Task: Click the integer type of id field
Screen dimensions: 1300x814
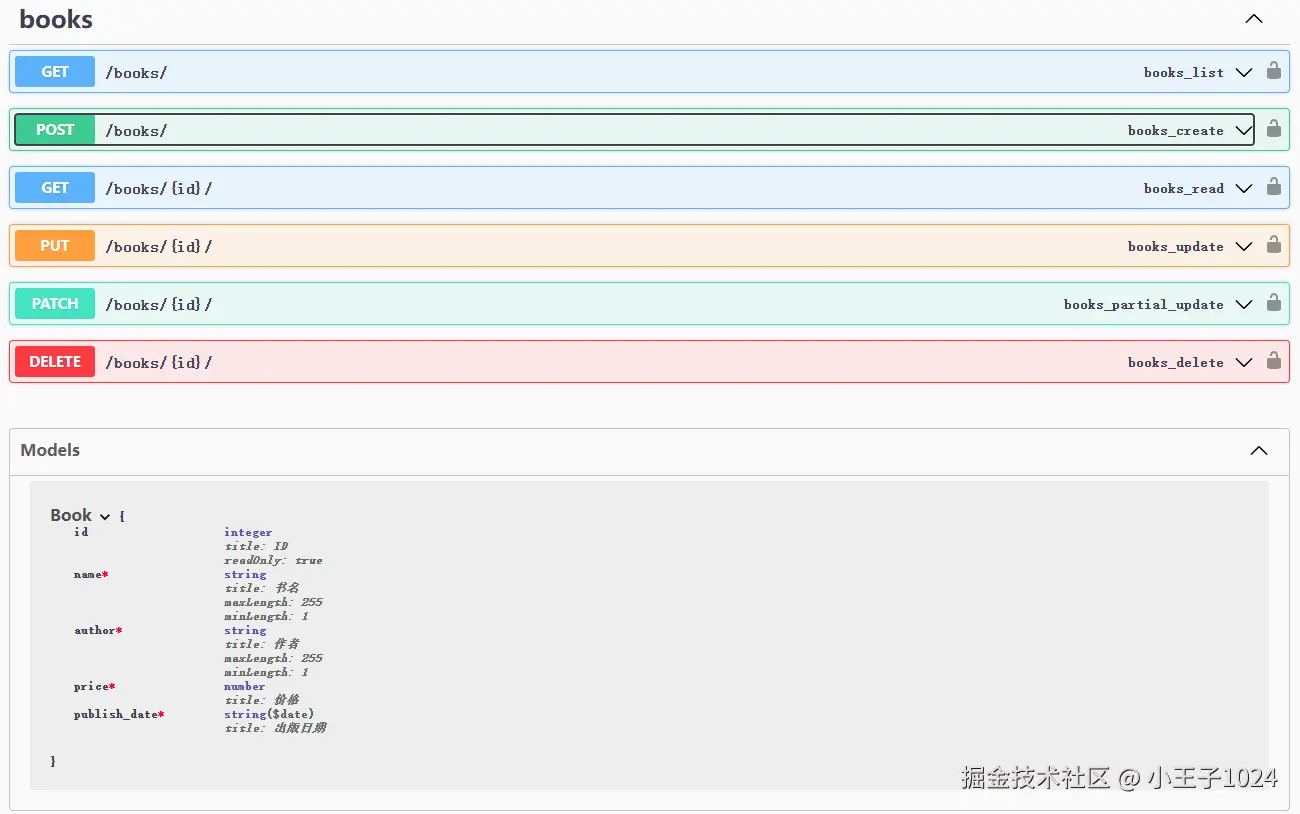Action: point(248,533)
